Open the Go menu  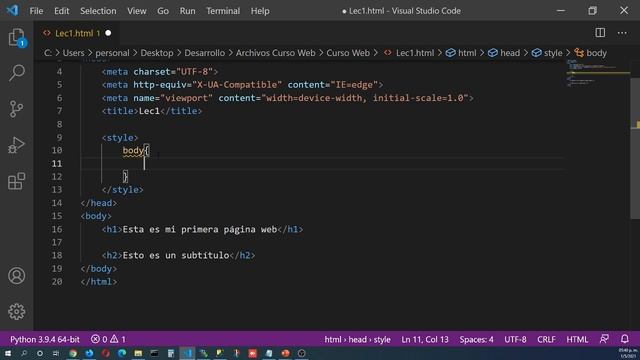pyautogui.click(x=163, y=11)
